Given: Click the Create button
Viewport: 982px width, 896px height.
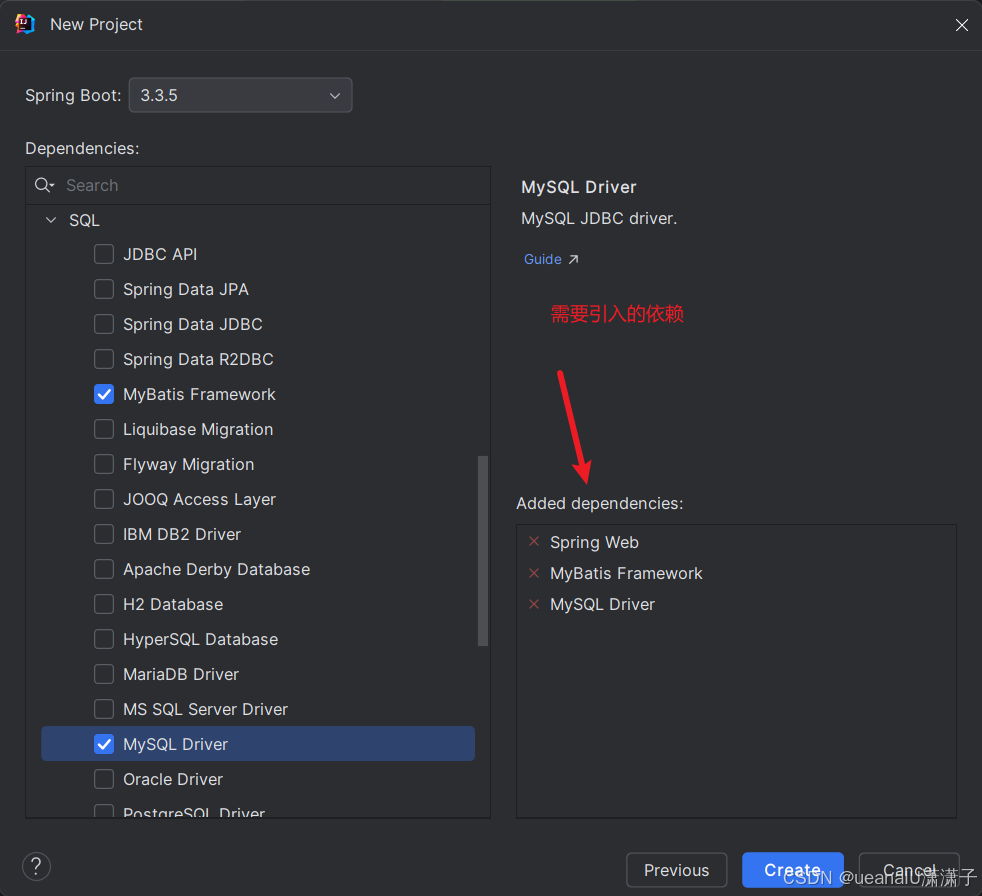Looking at the screenshot, I should coord(793,870).
